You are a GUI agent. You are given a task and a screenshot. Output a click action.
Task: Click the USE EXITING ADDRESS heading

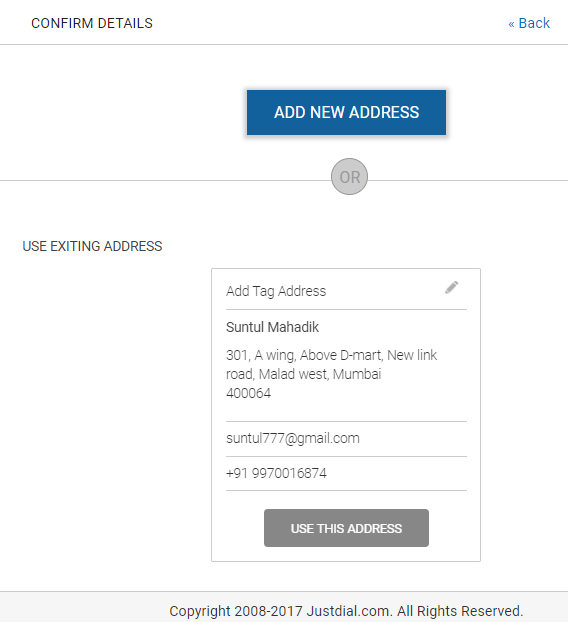point(92,246)
